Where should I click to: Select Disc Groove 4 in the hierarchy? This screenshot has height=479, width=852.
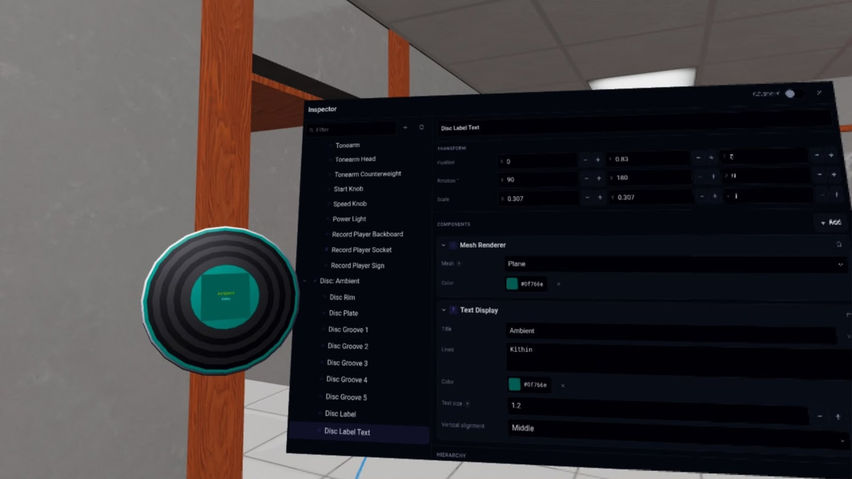(x=347, y=380)
